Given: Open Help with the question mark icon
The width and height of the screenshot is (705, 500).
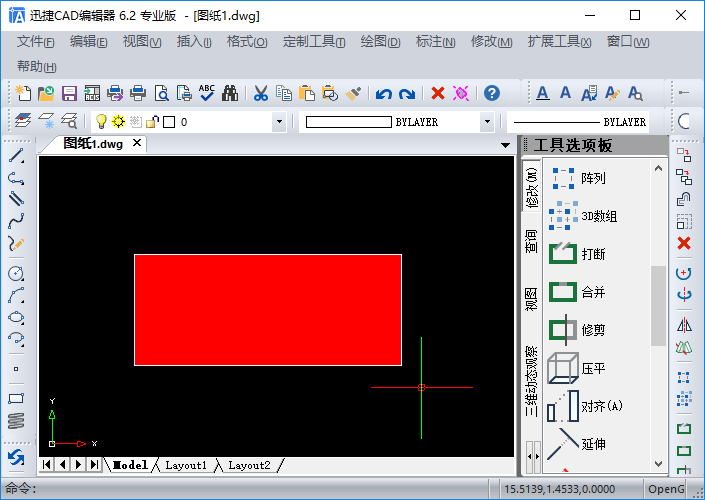Looking at the screenshot, I should pos(492,93).
